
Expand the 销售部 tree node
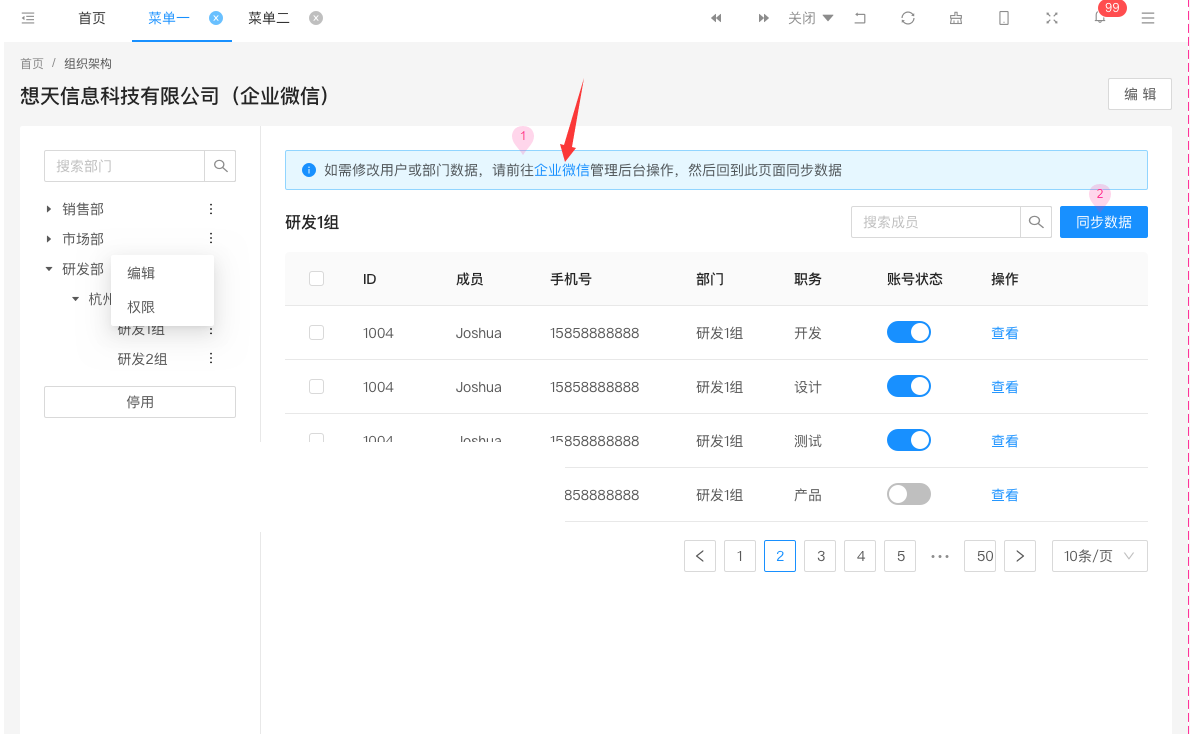49,209
